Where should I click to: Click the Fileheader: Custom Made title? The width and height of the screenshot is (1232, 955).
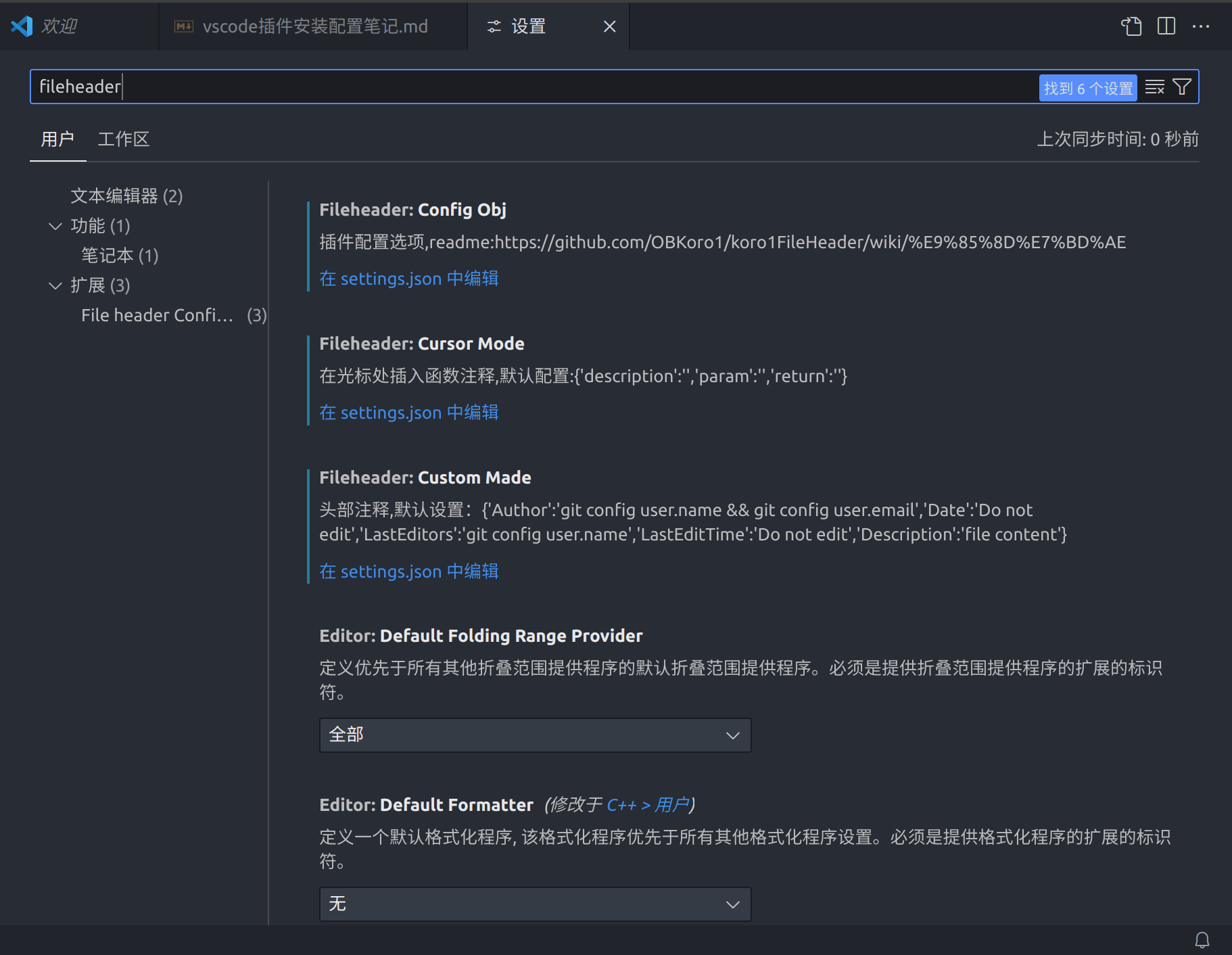(425, 477)
